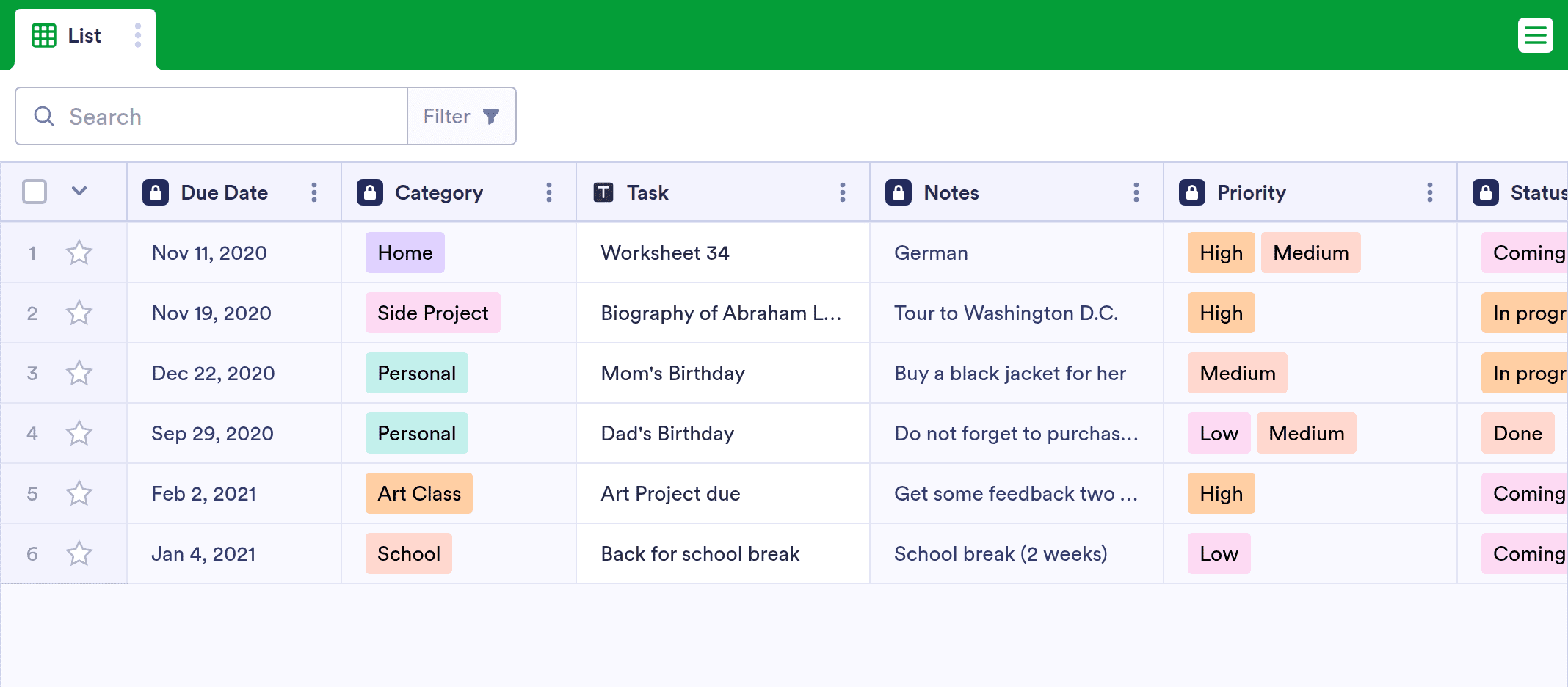Click the Art Class category tag
1568x687 pixels.
[x=419, y=493]
